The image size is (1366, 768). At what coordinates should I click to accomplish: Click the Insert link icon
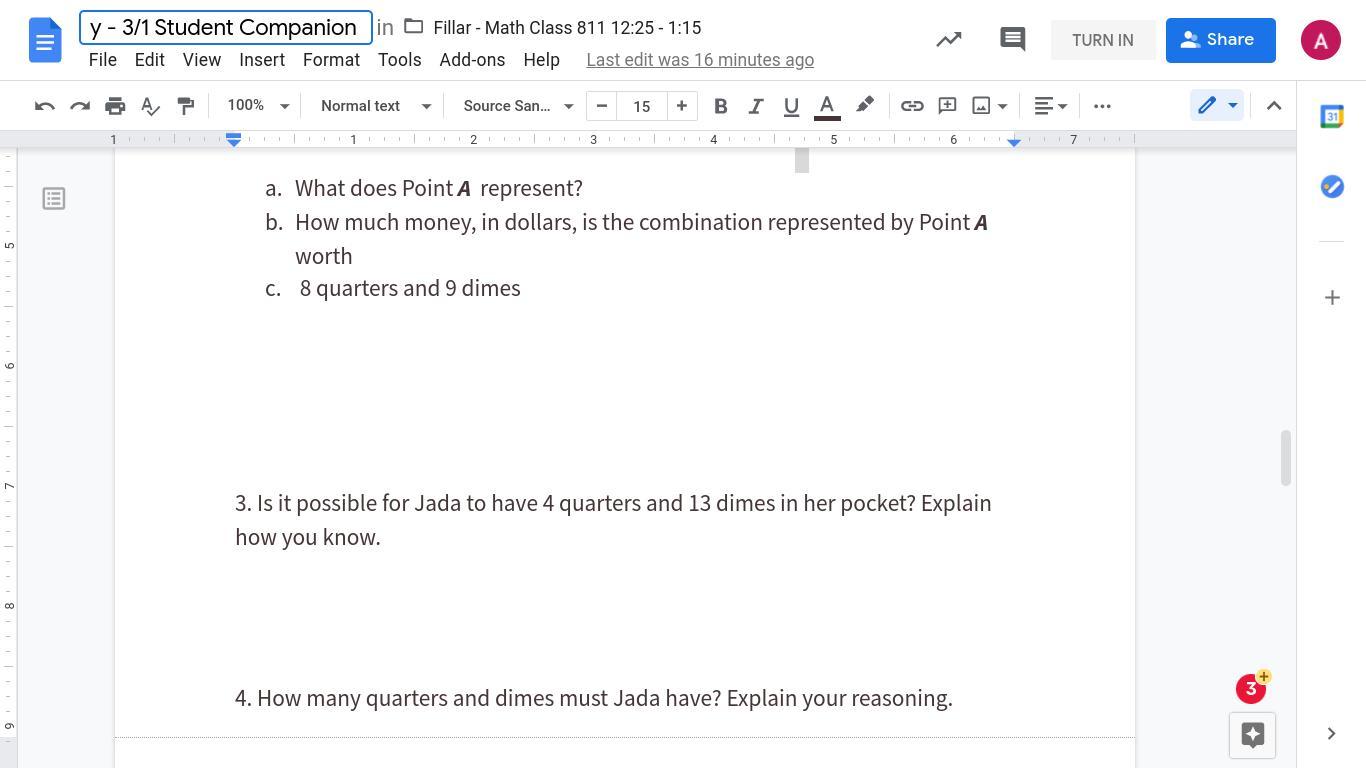point(911,106)
